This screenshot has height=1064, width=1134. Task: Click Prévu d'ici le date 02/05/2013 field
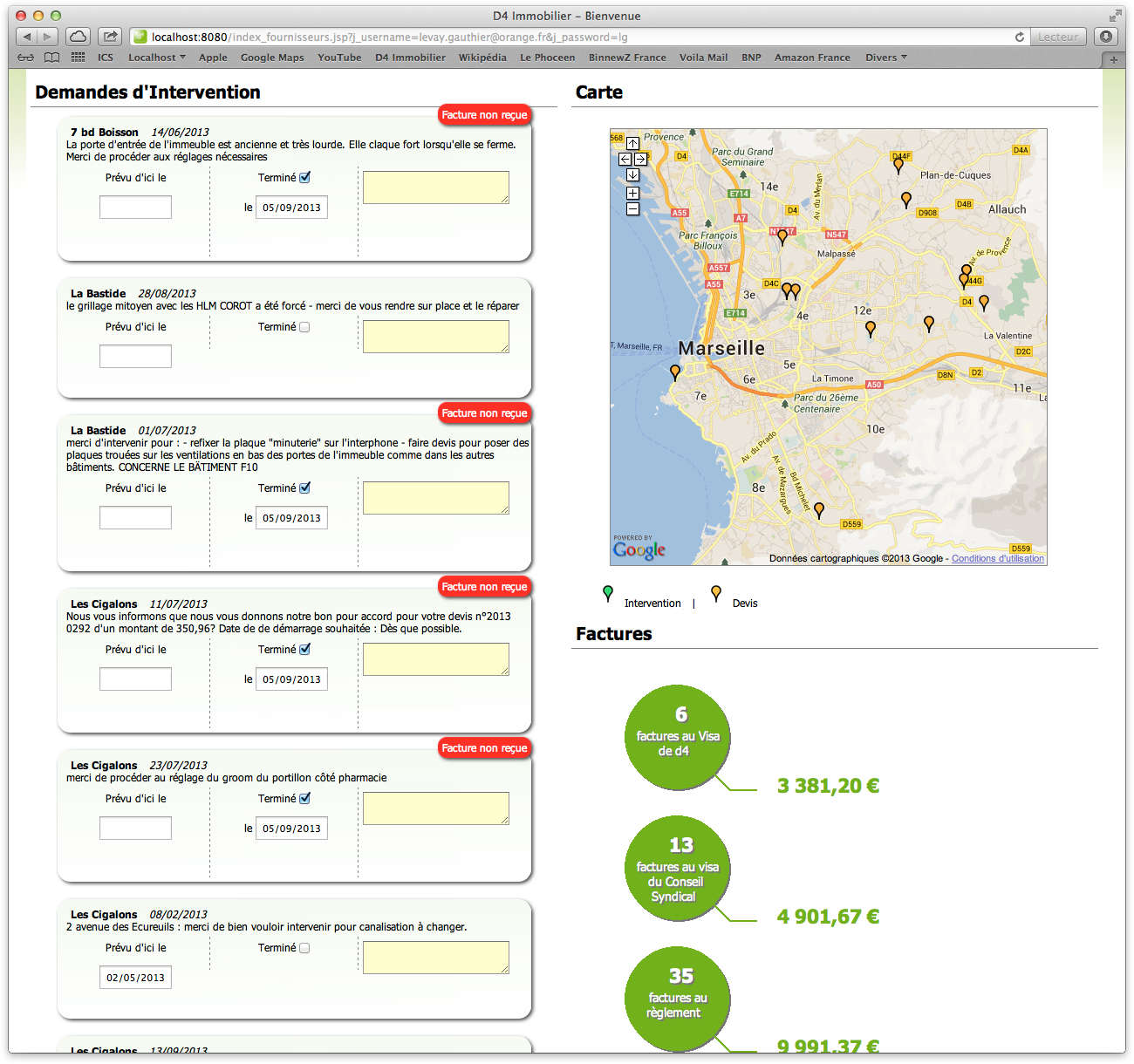pyautogui.click(x=135, y=977)
